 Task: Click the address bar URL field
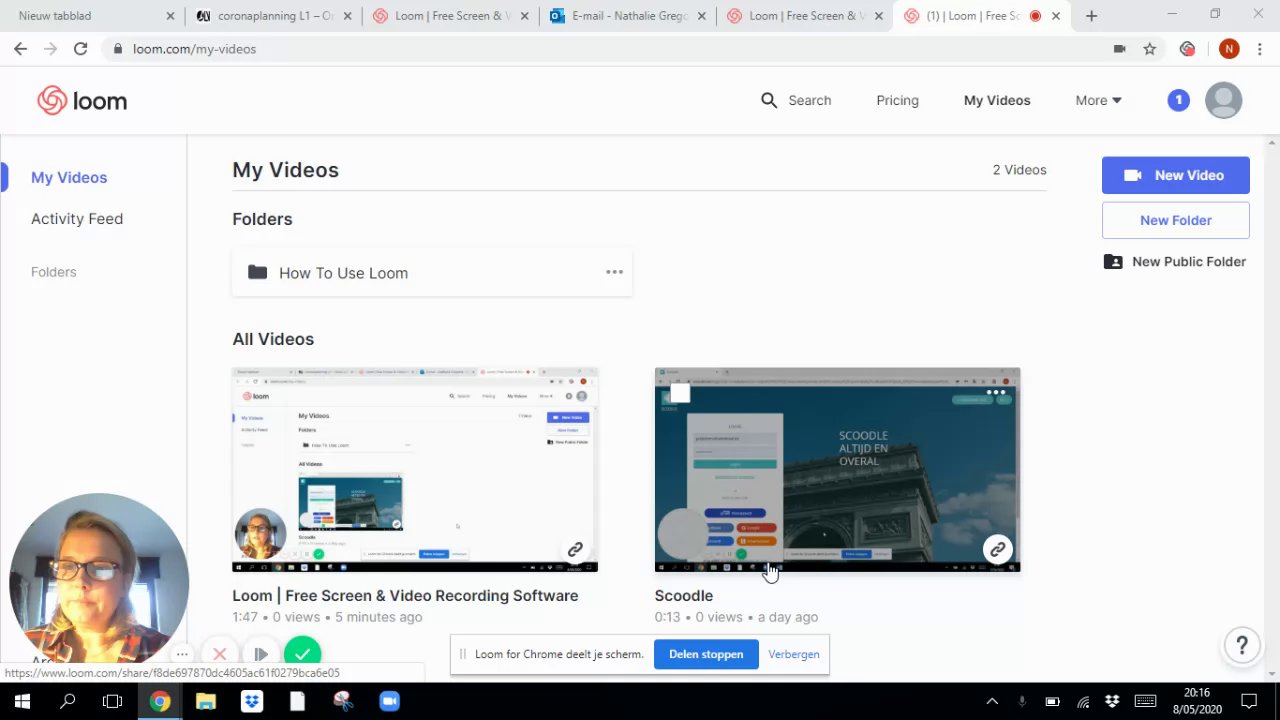tap(600, 48)
